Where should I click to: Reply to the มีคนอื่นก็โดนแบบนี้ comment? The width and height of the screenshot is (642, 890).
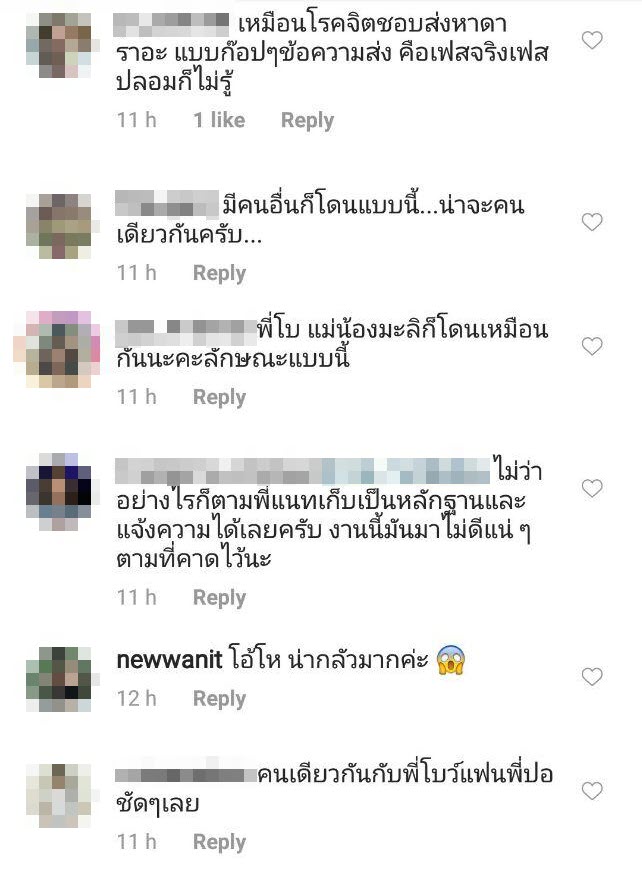[x=219, y=273]
